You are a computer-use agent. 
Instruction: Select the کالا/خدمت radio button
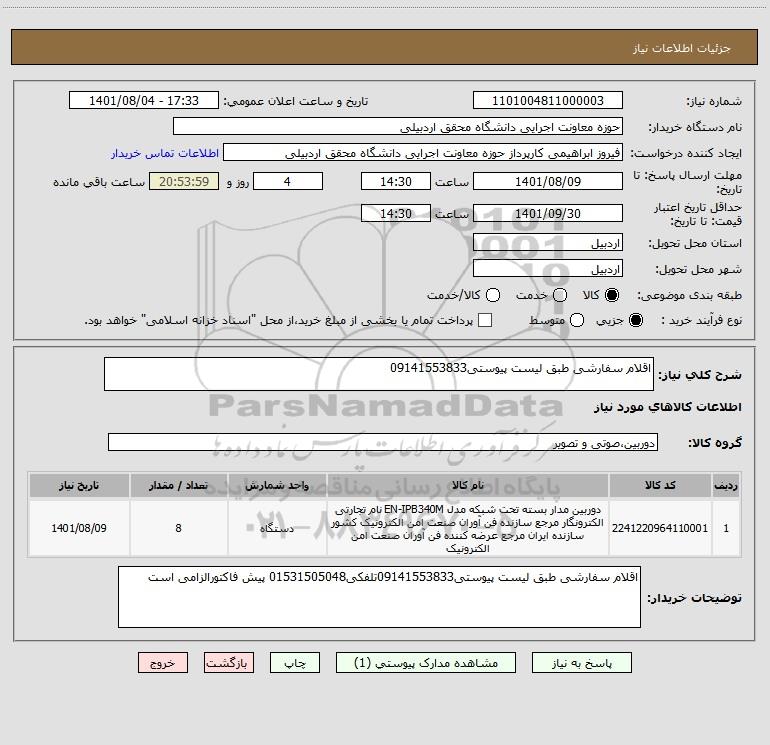click(493, 295)
